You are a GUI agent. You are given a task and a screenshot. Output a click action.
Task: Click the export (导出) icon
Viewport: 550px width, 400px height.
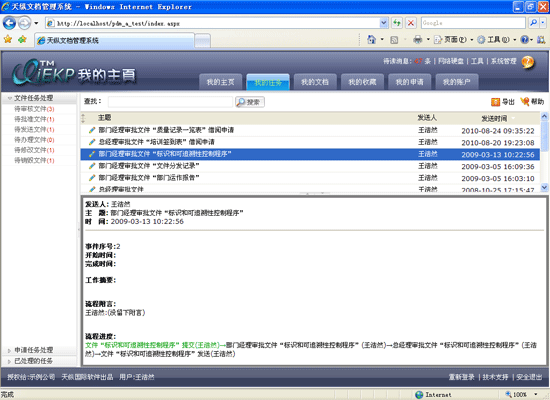coord(495,102)
